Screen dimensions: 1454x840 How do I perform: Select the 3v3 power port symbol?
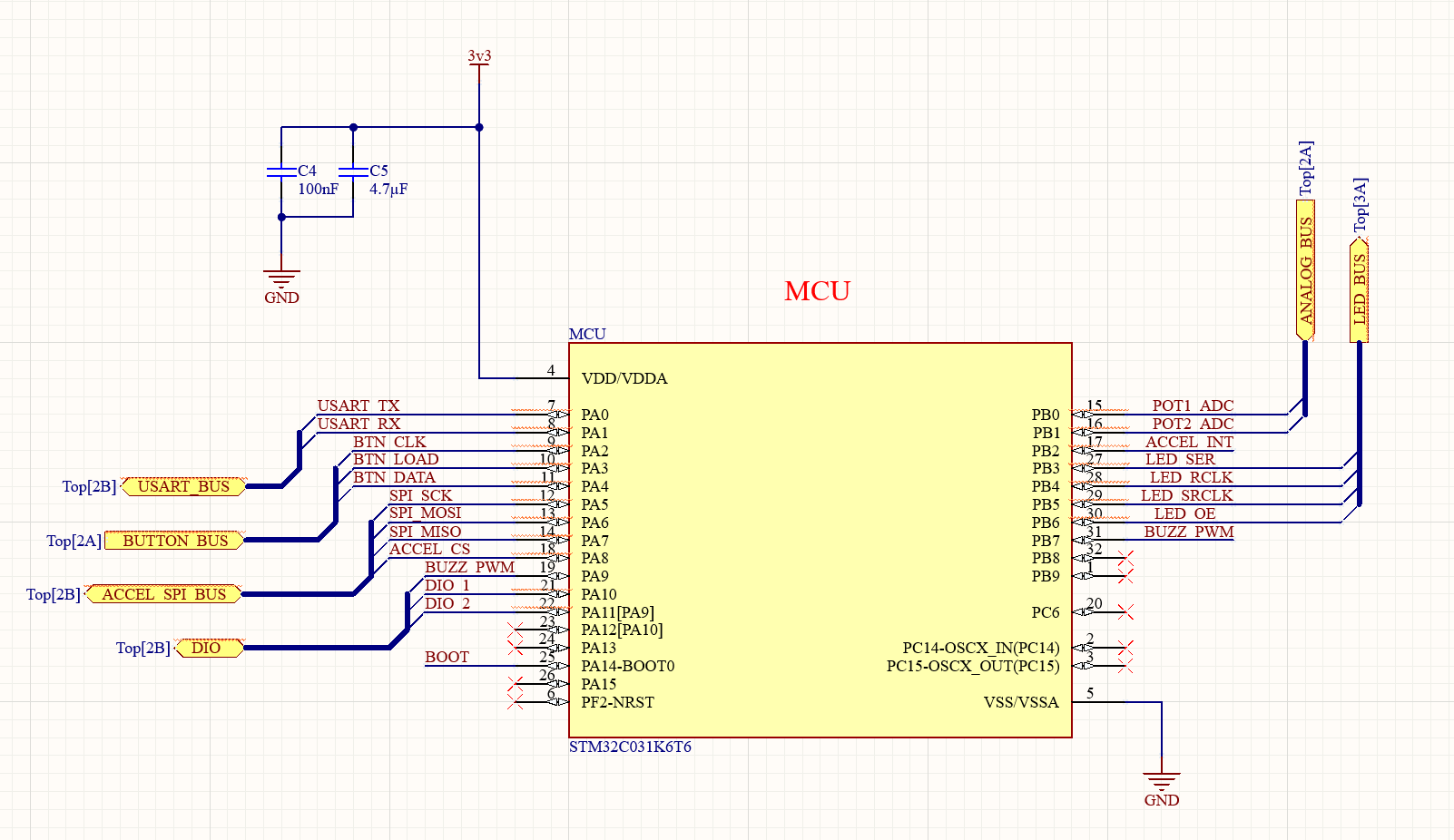(479, 64)
